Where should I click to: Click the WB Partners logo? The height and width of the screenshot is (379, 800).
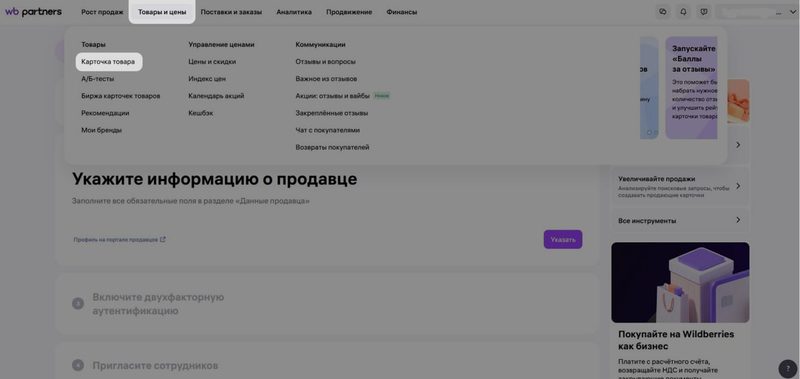click(34, 12)
